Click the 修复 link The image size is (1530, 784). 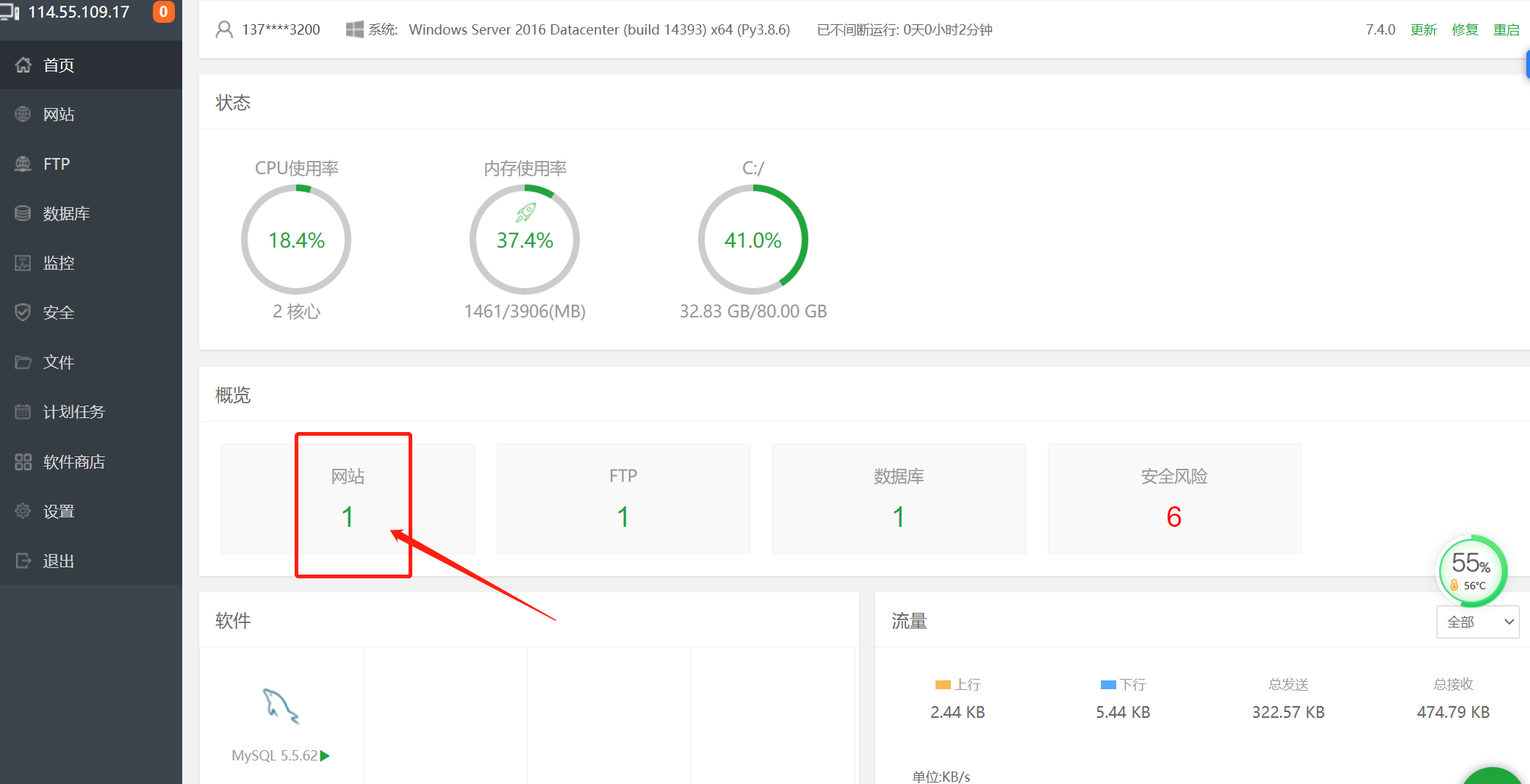pyautogui.click(x=1465, y=29)
